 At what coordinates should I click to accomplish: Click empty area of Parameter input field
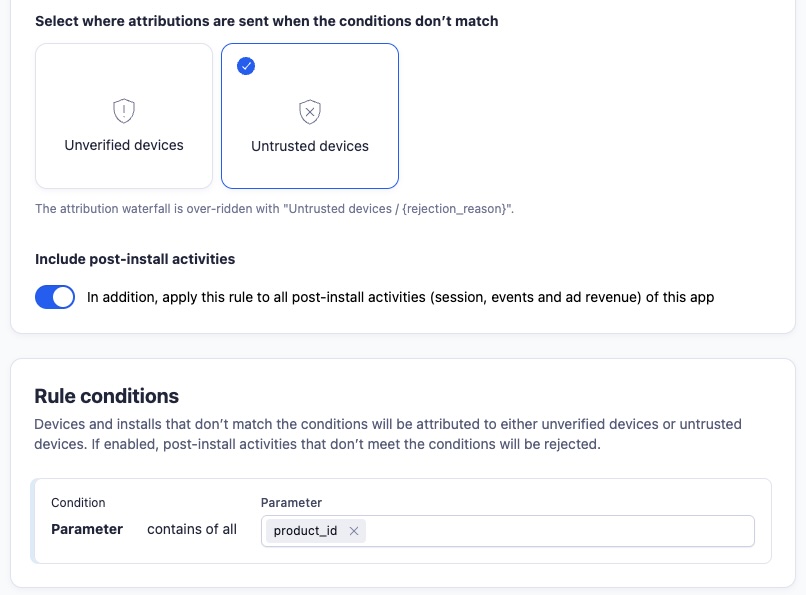[x=560, y=531]
